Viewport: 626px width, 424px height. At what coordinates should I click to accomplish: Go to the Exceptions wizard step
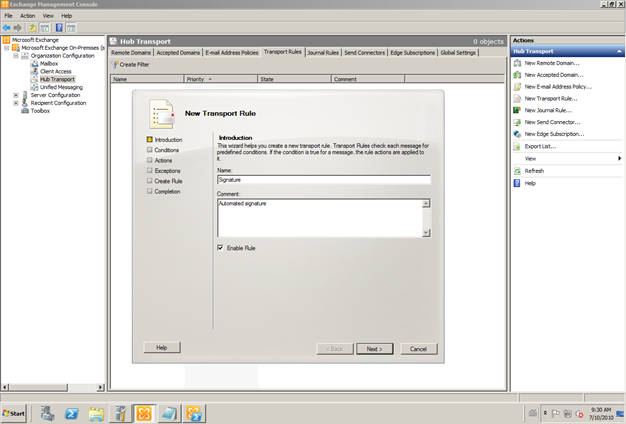click(167, 171)
